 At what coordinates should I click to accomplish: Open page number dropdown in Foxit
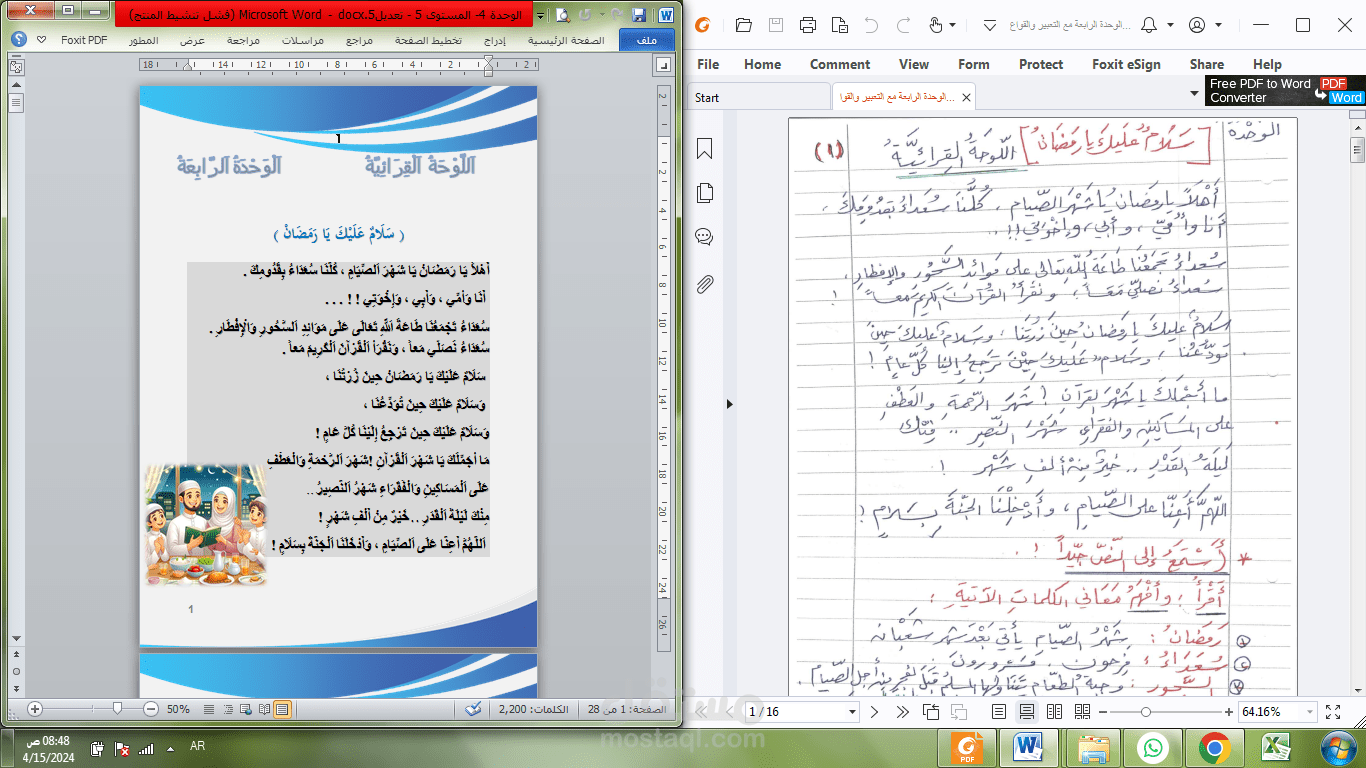(853, 712)
